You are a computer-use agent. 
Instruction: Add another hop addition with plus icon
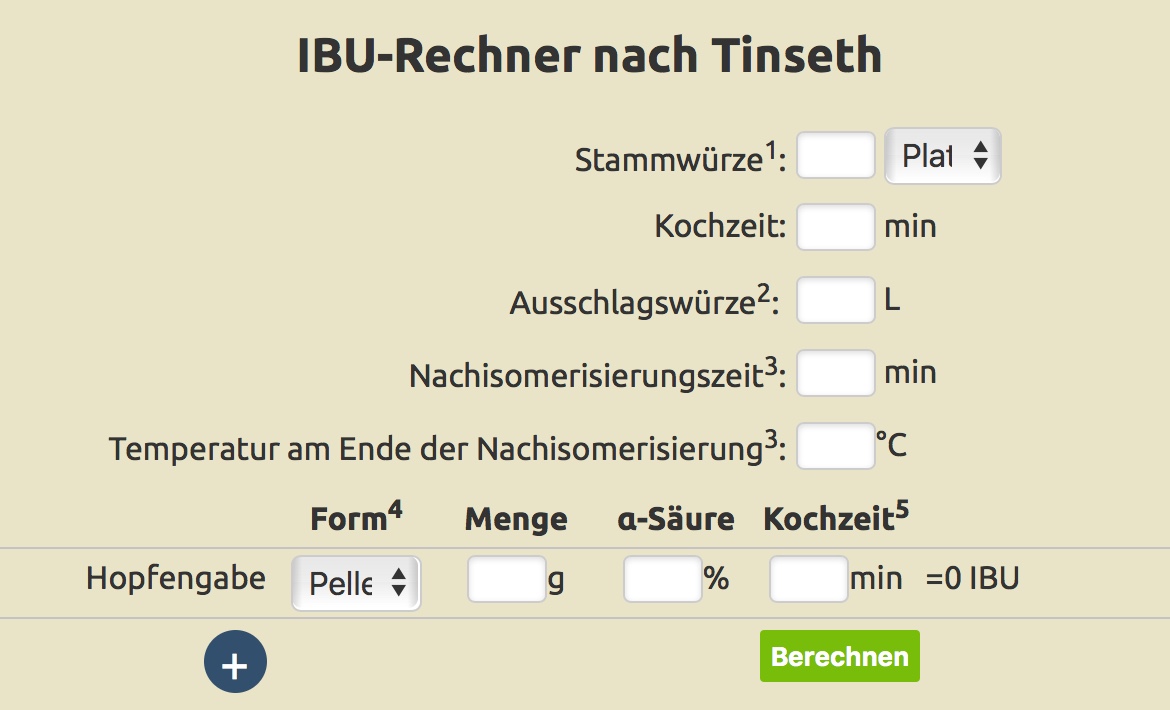(235, 662)
